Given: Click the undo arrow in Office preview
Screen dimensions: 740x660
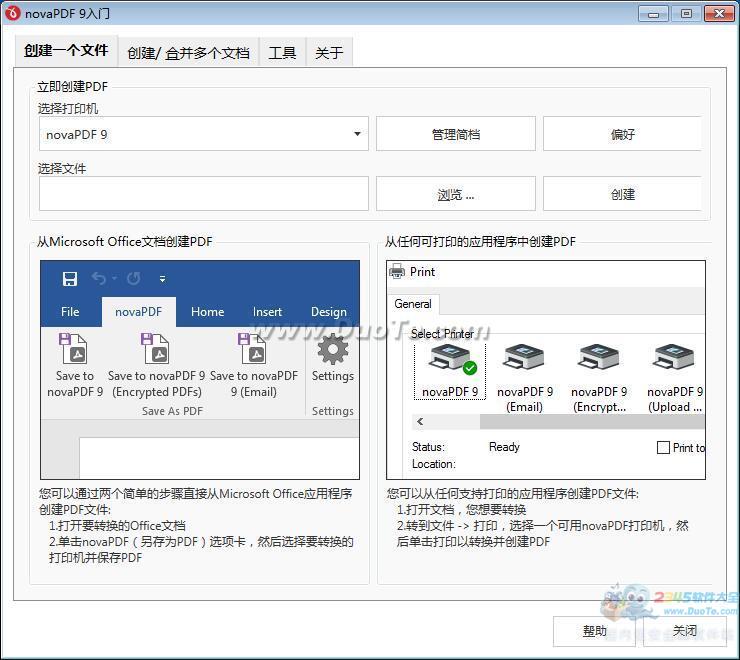Looking at the screenshot, I should (99, 279).
